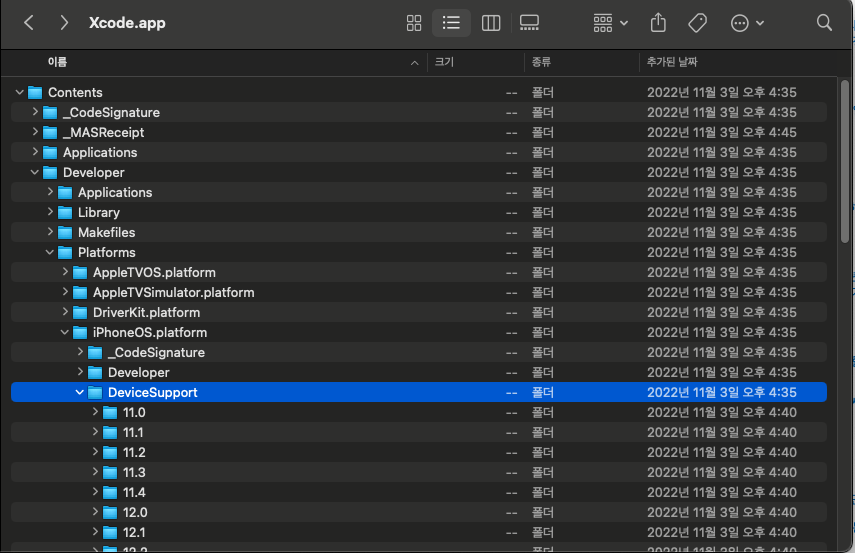Sort by the 이름 column header

point(57,62)
